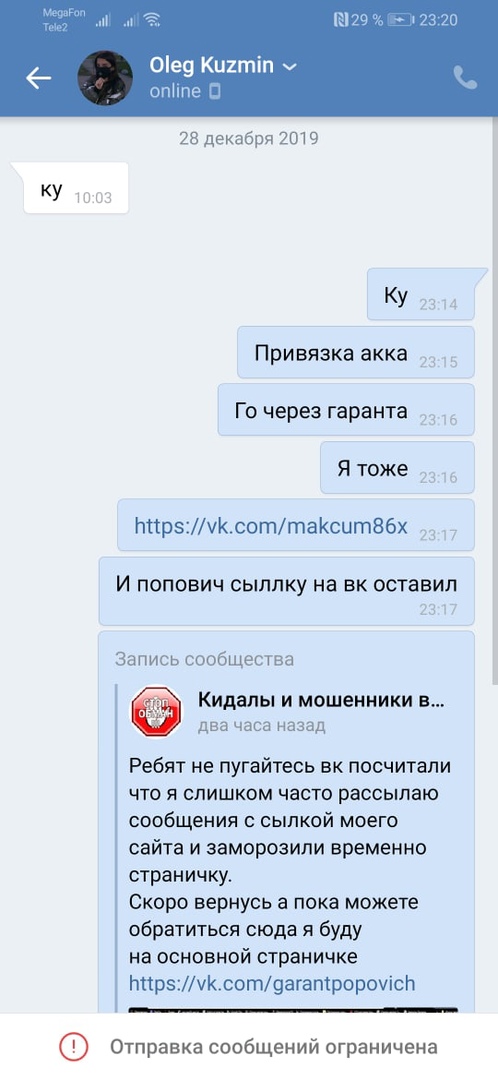Open the contact's round profile avatar
The height and width of the screenshot is (1080, 498).
[x=105, y=78]
